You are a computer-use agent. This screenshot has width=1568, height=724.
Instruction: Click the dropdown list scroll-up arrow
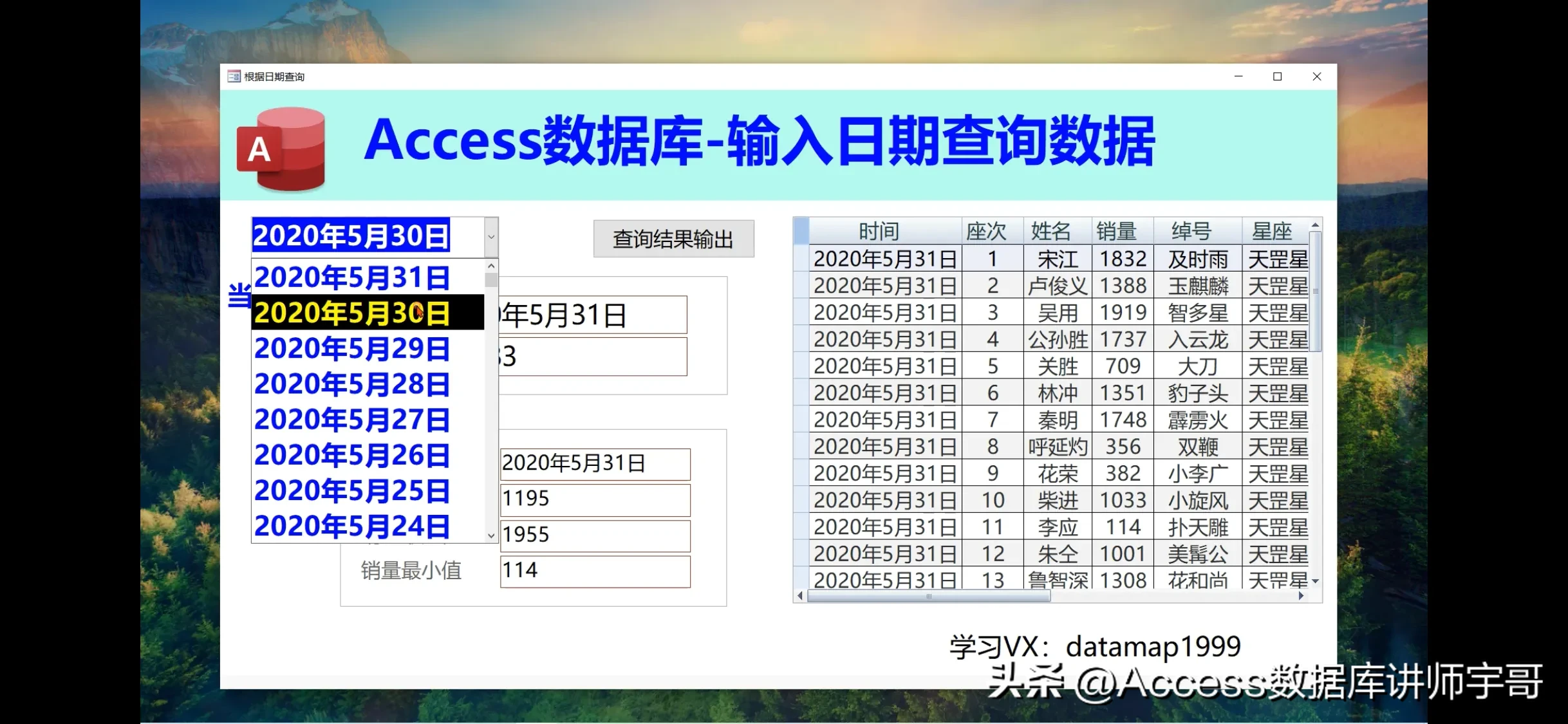491,266
